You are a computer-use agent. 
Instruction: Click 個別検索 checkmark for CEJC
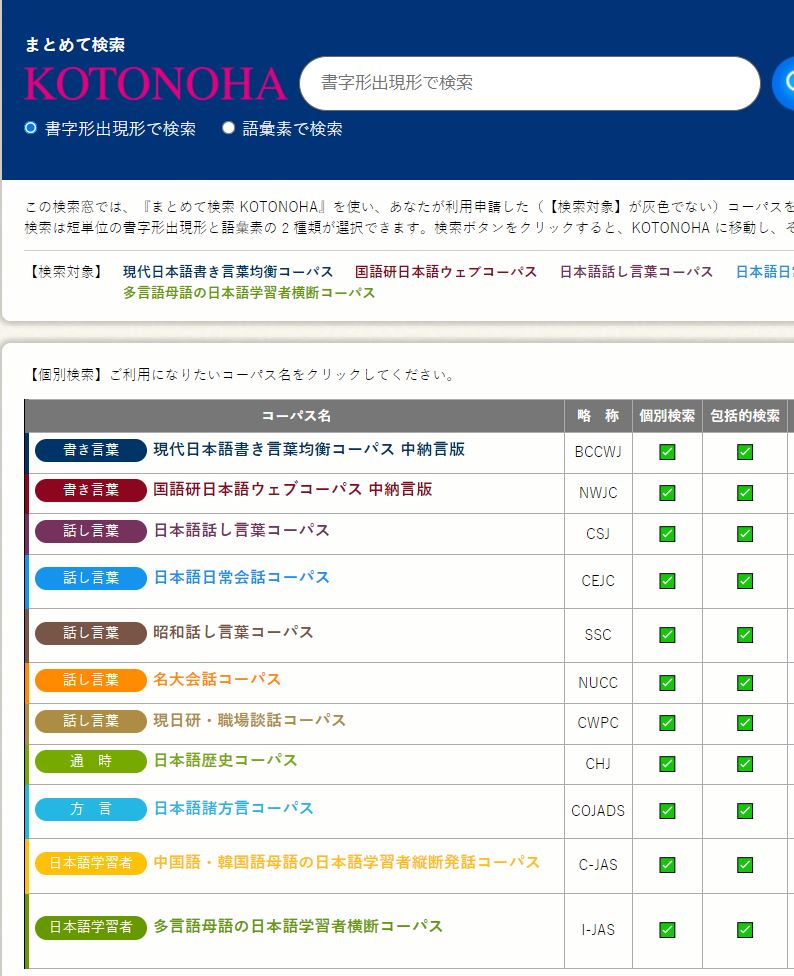pyautogui.click(x=667, y=581)
